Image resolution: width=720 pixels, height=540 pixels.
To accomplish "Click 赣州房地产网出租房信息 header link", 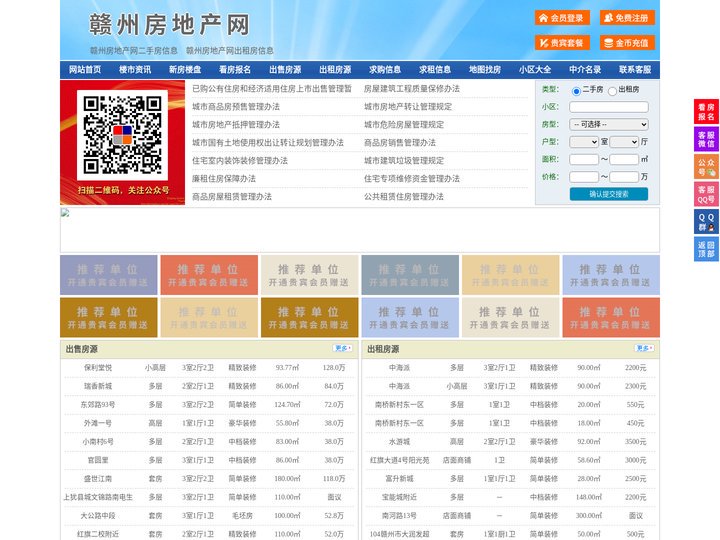I will 230,51.
